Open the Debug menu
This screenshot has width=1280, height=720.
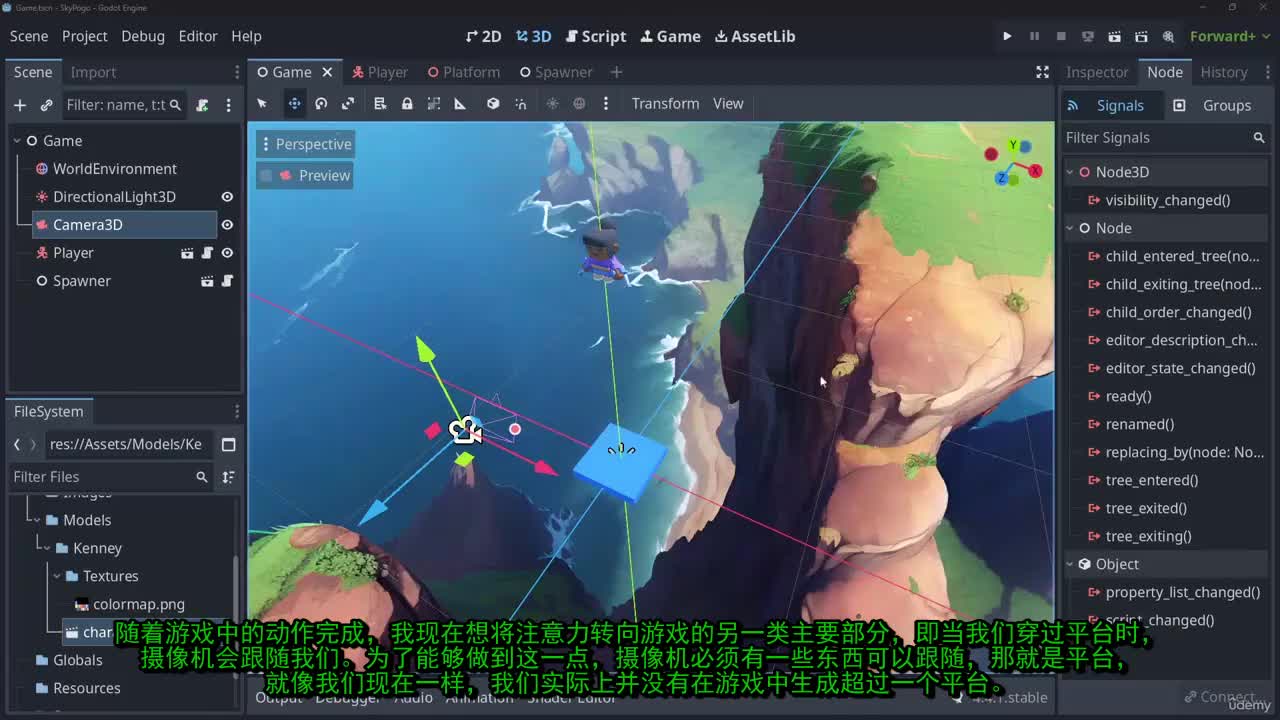pyautogui.click(x=143, y=36)
